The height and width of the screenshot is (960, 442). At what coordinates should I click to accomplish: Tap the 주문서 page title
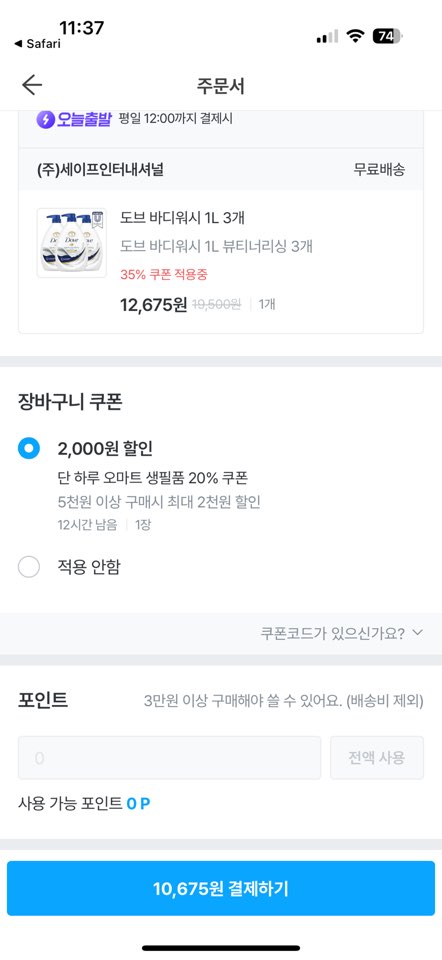click(x=220, y=86)
